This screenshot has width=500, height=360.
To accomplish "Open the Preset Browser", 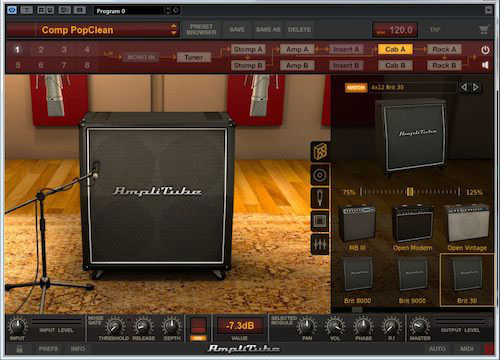I will click(201, 30).
